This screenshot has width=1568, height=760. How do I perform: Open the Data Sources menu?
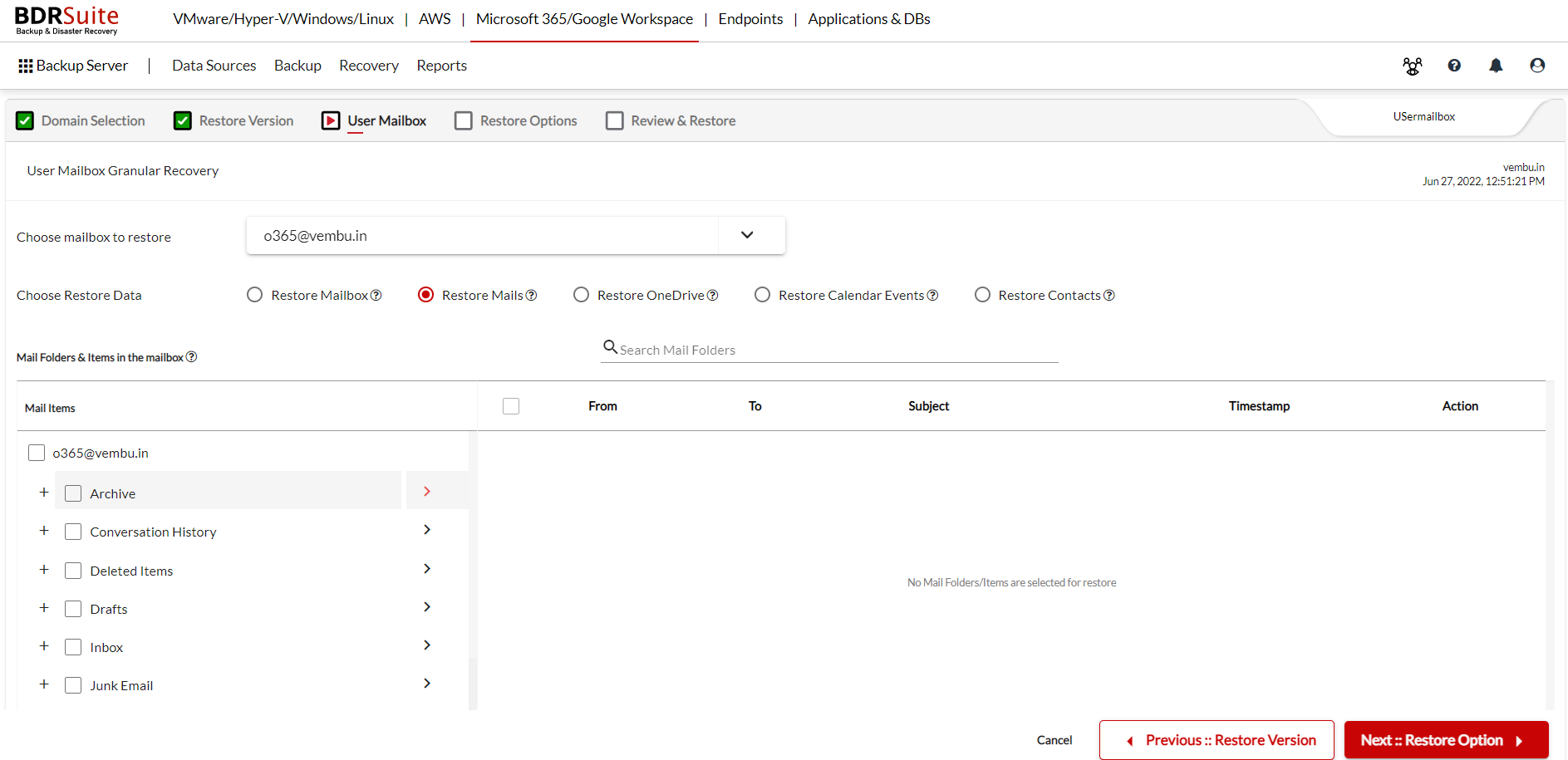(x=214, y=66)
